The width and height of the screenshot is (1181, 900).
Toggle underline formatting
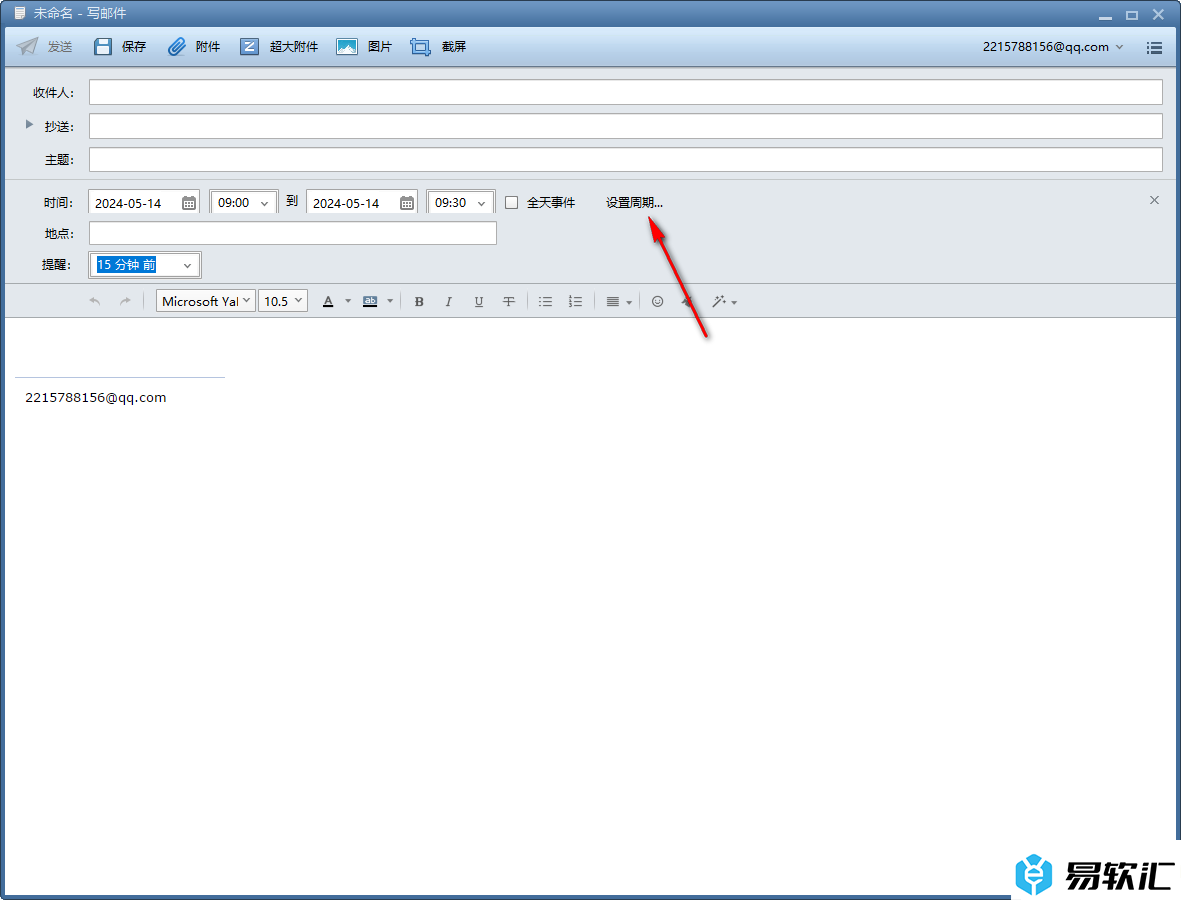click(478, 301)
